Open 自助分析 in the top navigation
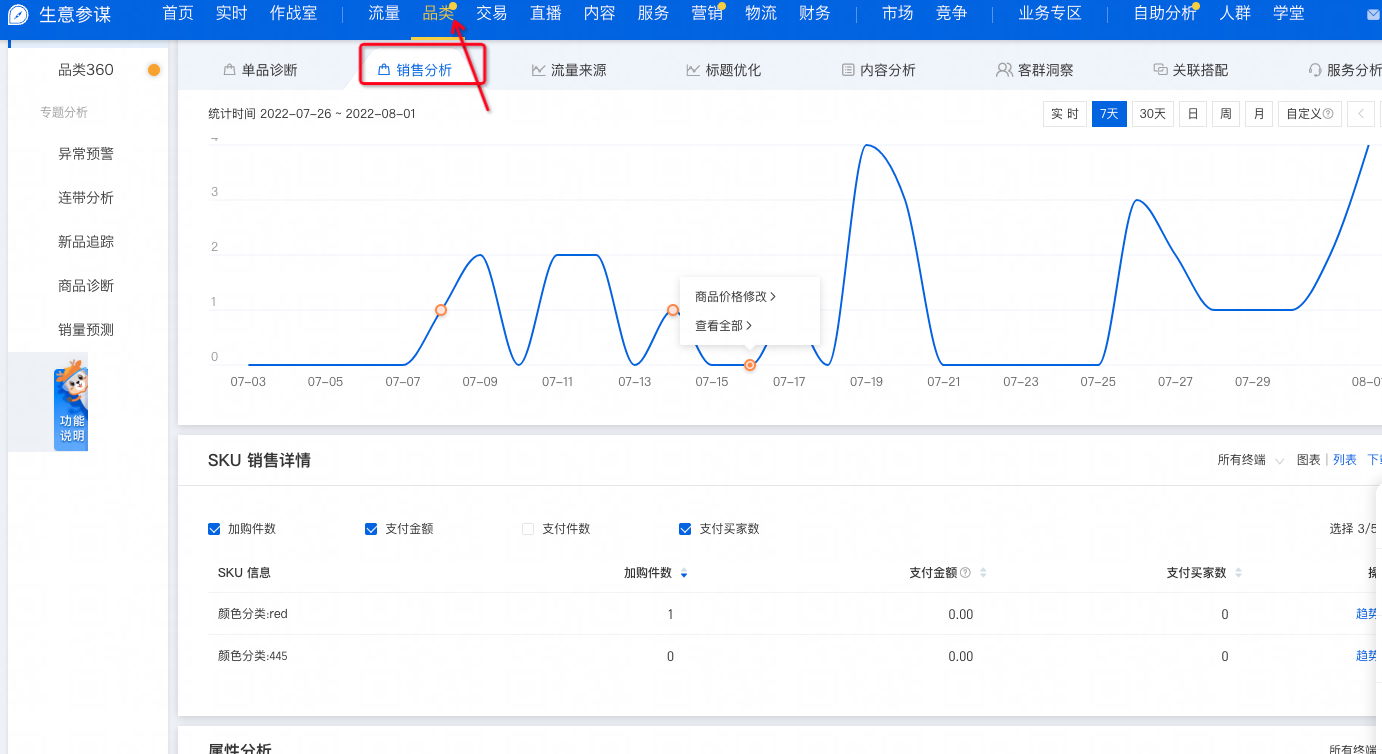 click(1165, 14)
